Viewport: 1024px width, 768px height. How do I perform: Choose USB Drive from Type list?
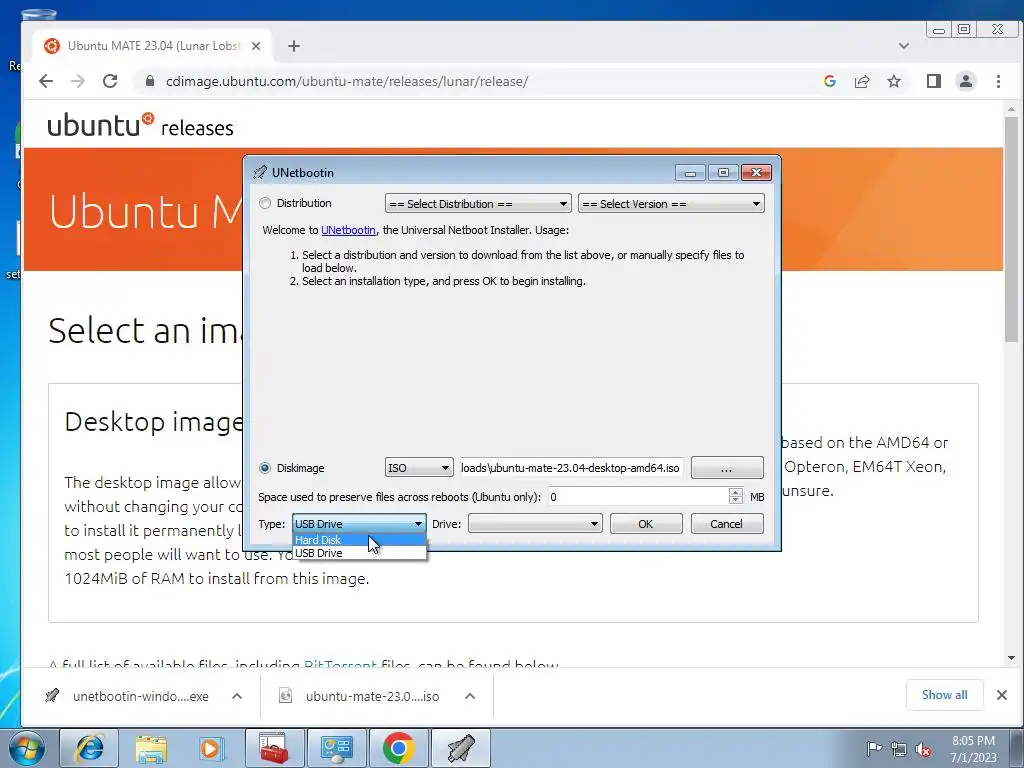pos(359,553)
